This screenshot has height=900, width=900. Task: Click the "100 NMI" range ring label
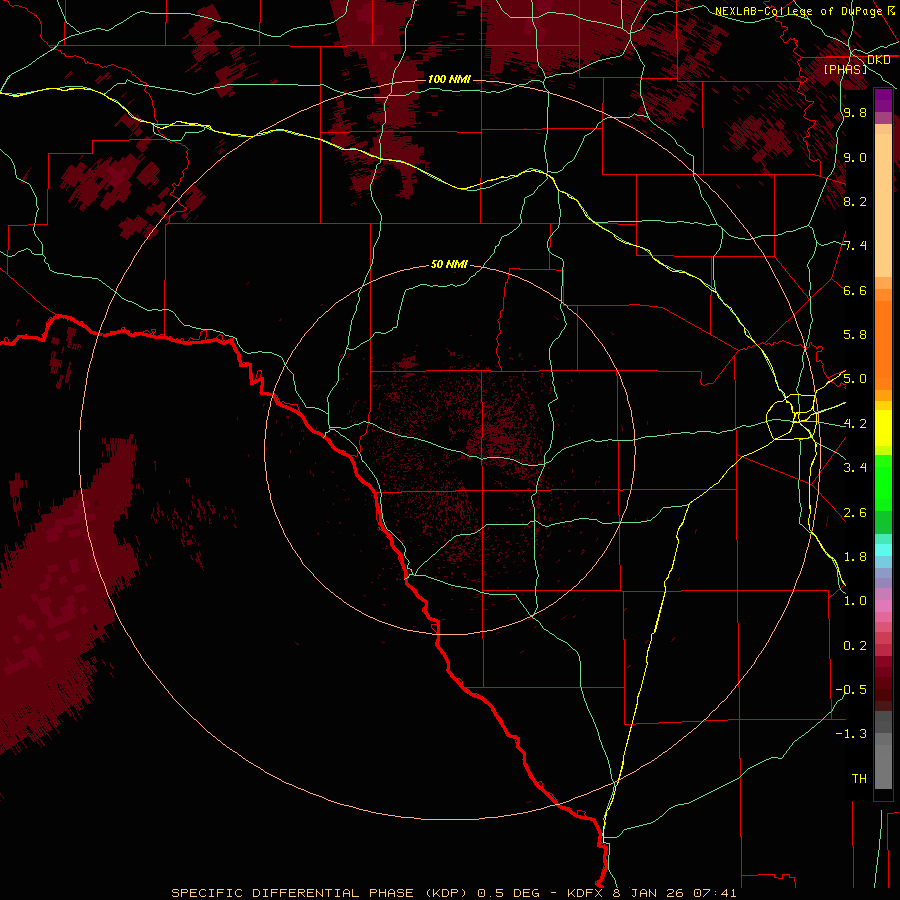pyautogui.click(x=449, y=79)
